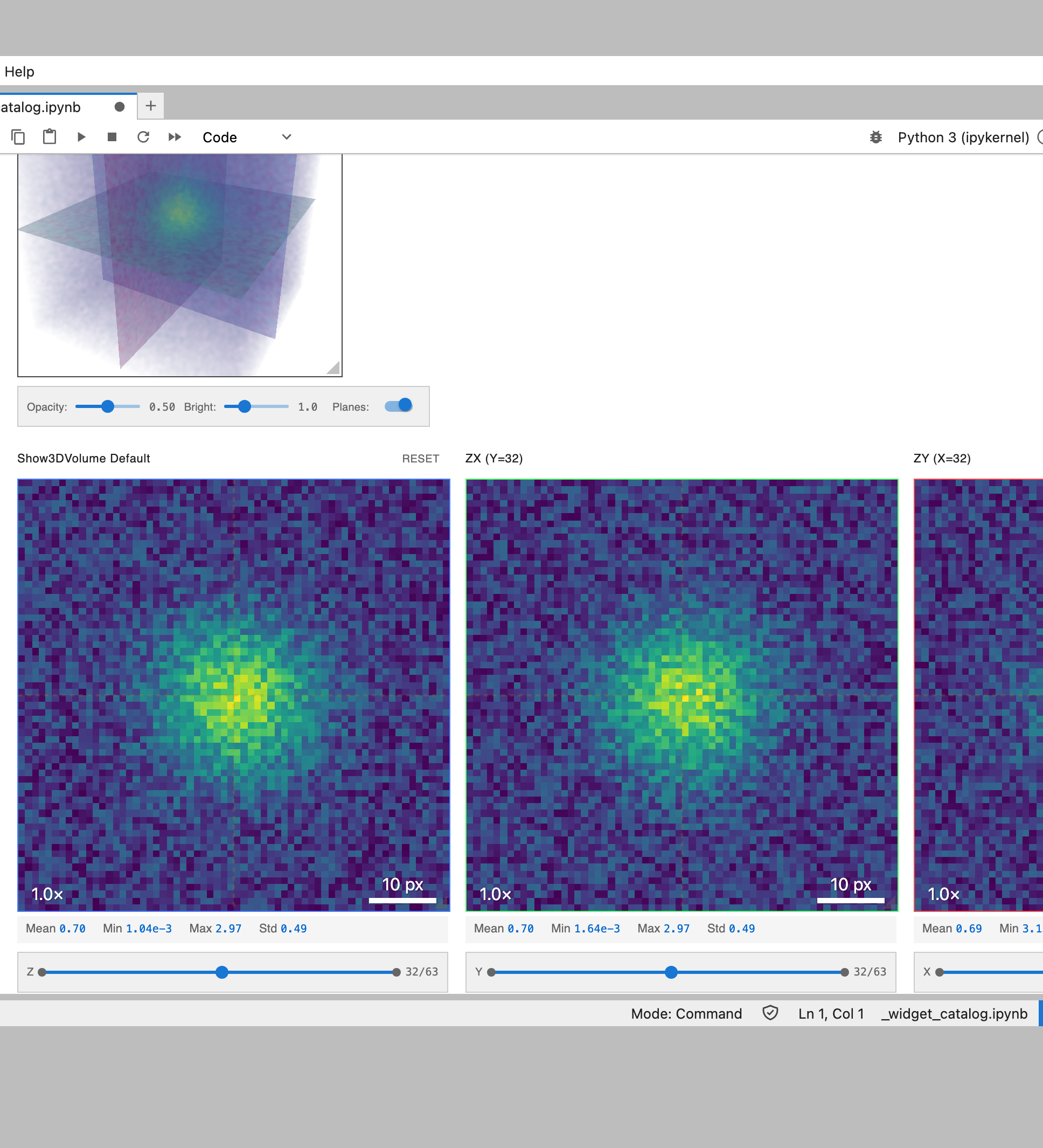This screenshot has width=1043, height=1148.
Task: Click the Bright slider handle
Action: 244,406
